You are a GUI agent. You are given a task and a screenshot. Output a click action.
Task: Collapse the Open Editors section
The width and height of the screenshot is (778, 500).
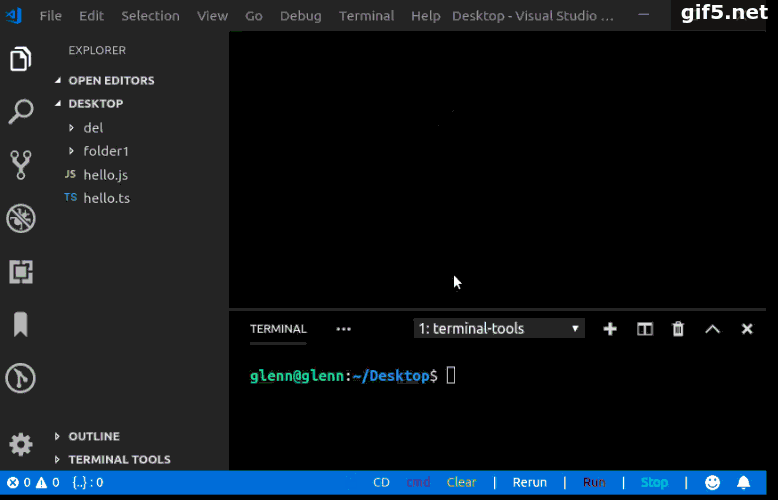point(111,80)
